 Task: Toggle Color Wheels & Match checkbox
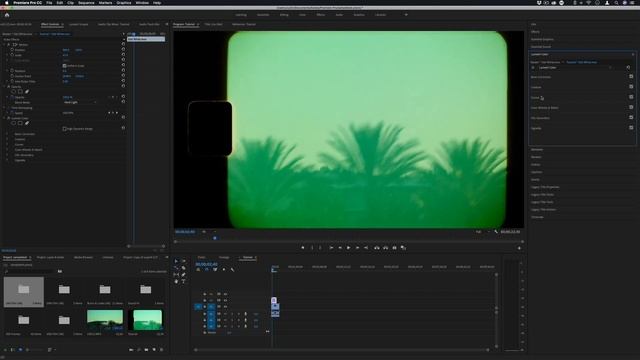click(631, 107)
